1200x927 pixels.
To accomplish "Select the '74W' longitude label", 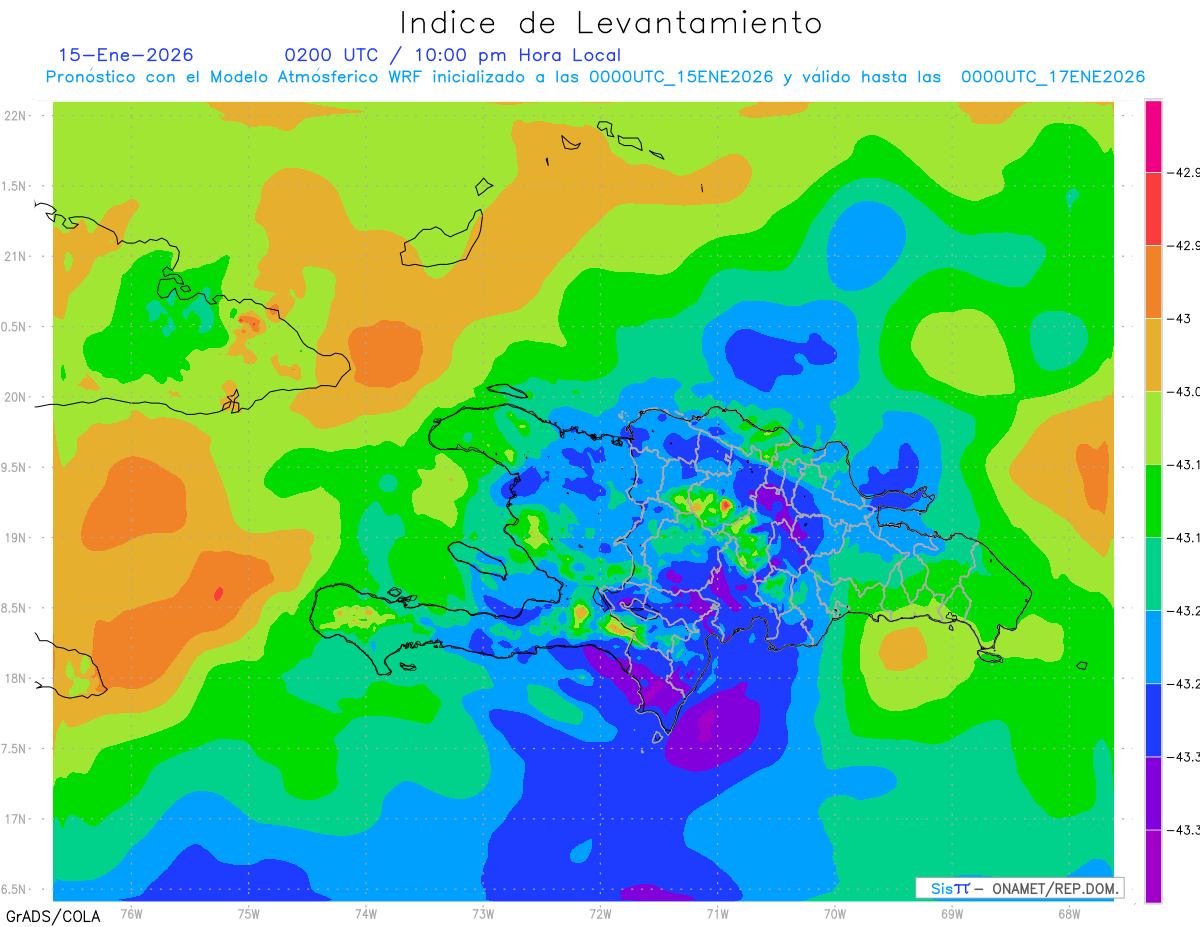I will pyautogui.click(x=365, y=912).
